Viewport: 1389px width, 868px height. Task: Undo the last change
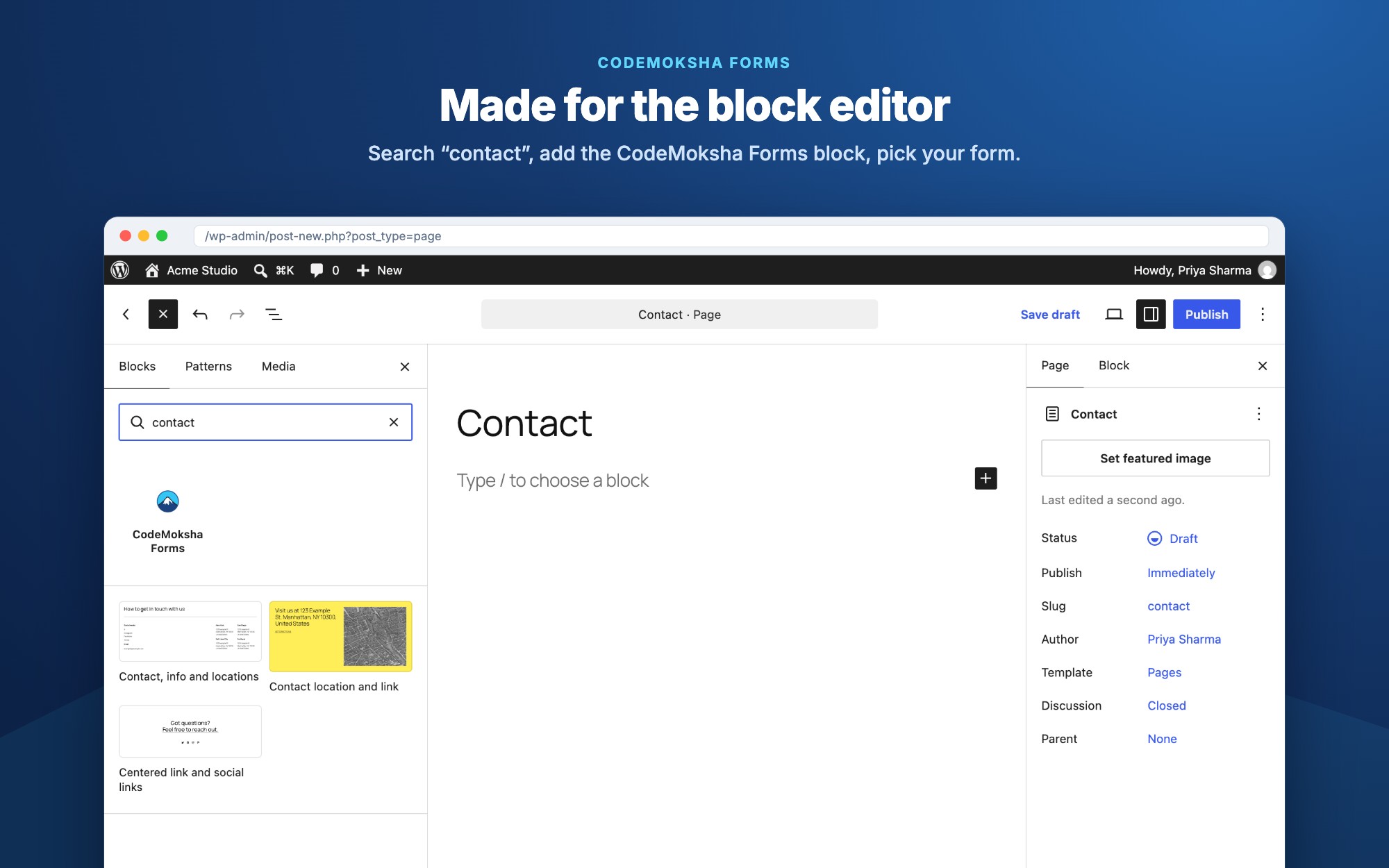click(x=200, y=315)
